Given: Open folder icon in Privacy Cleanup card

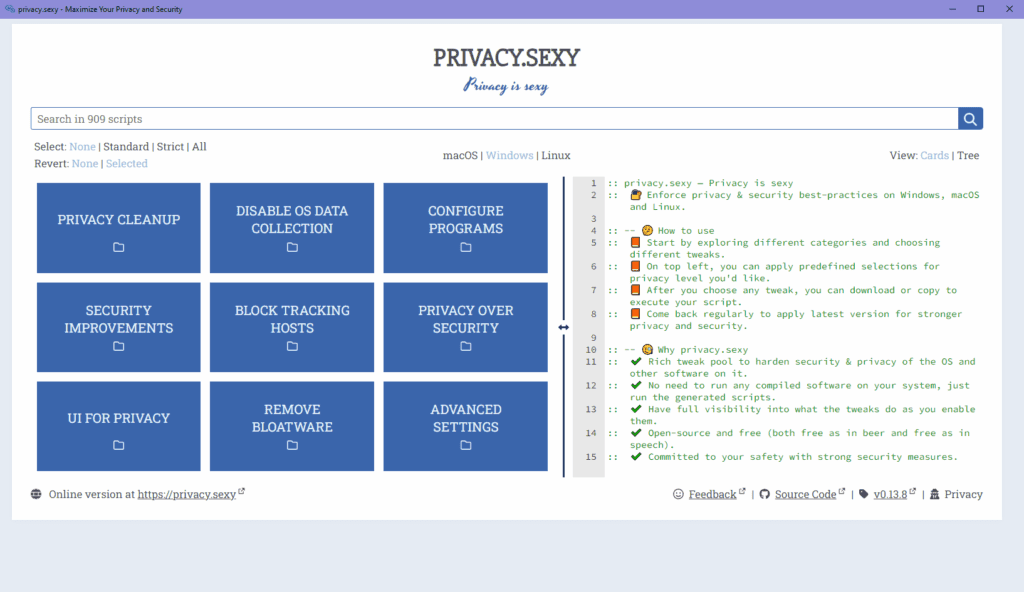Looking at the screenshot, I should tap(118, 247).
